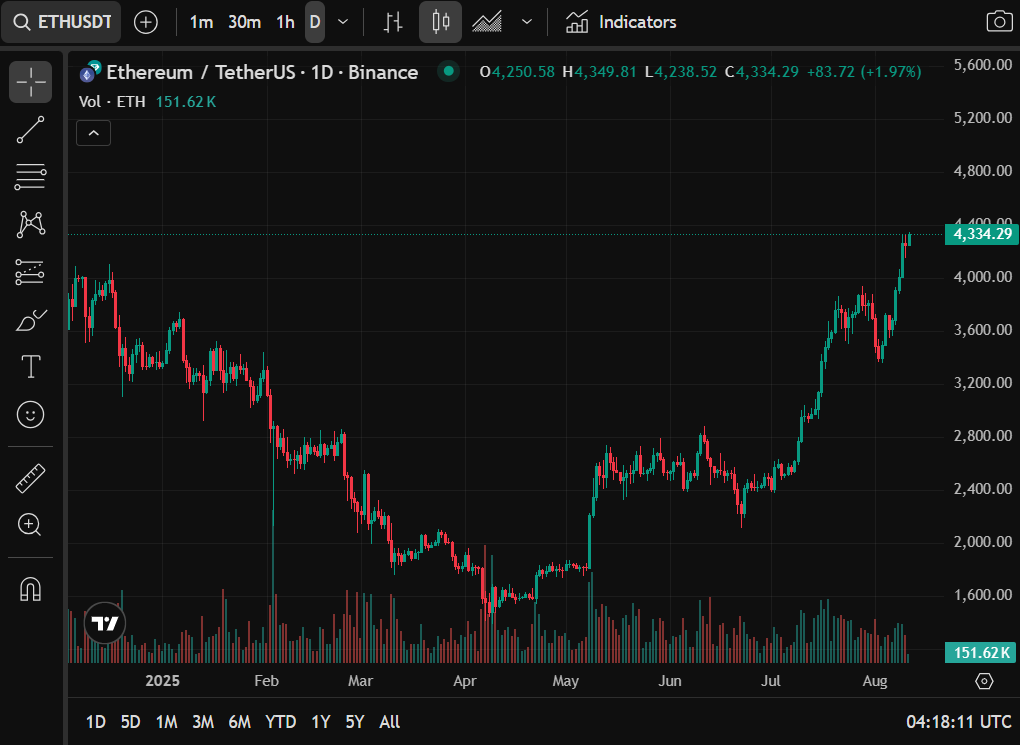Viewport: 1020px width, 745px height.
Task: Switch to the 30m timeframe
Action: (x=244, y=22)
